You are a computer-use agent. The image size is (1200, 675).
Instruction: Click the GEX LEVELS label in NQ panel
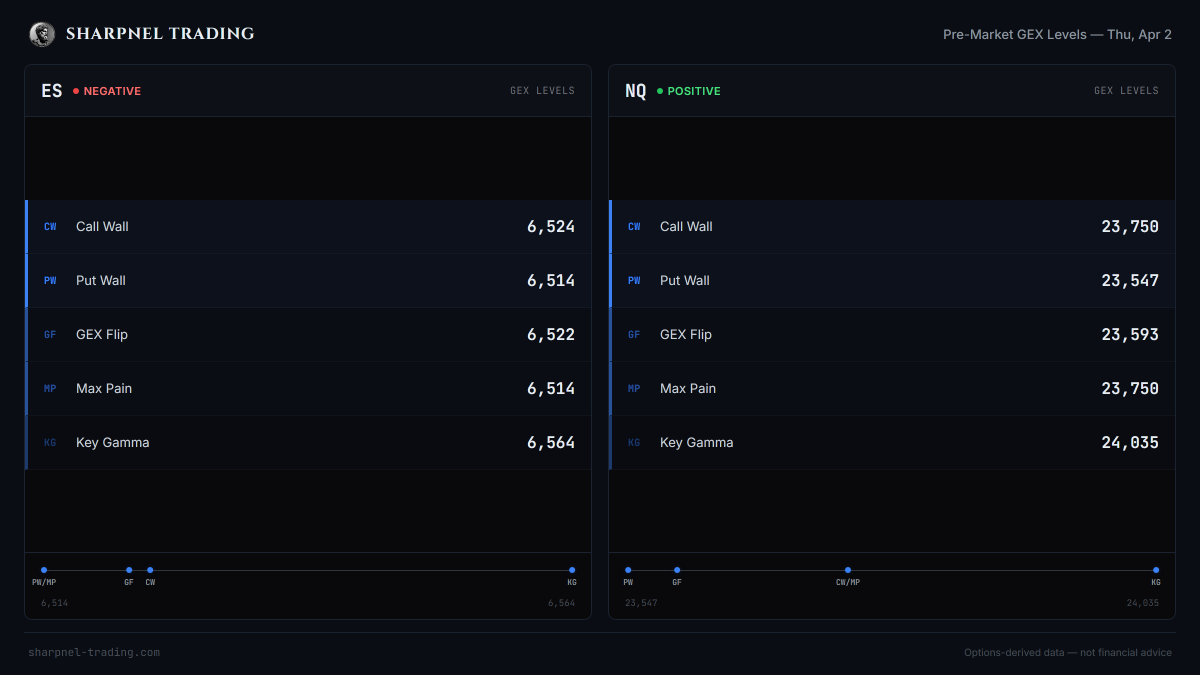[1126, 91]
